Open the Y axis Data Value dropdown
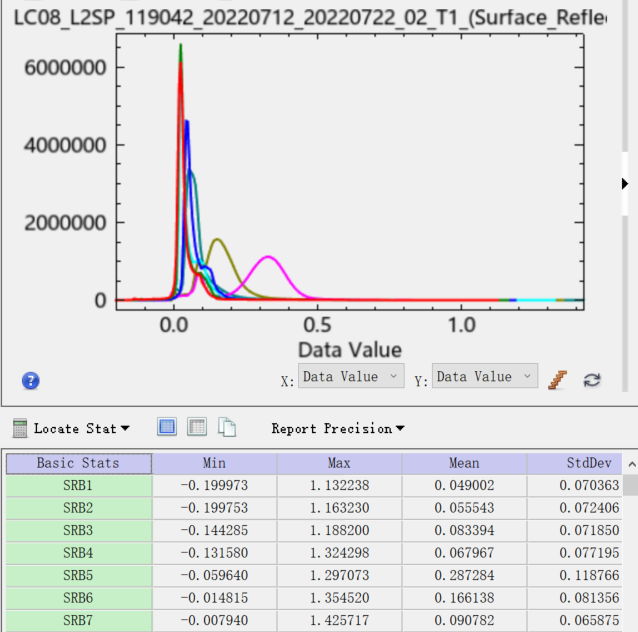The image size is (638, 632). click(485, 376)
